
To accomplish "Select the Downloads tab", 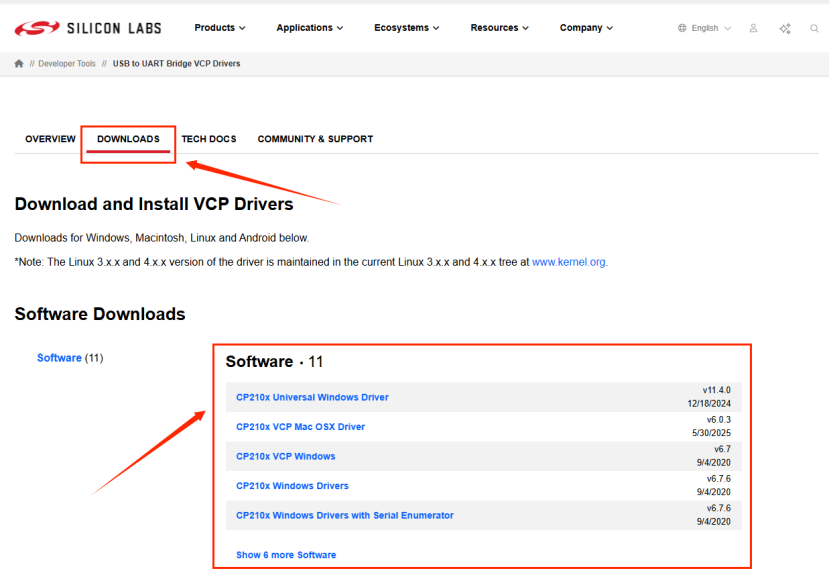I will pyautogui.click(x=128, y=139).
